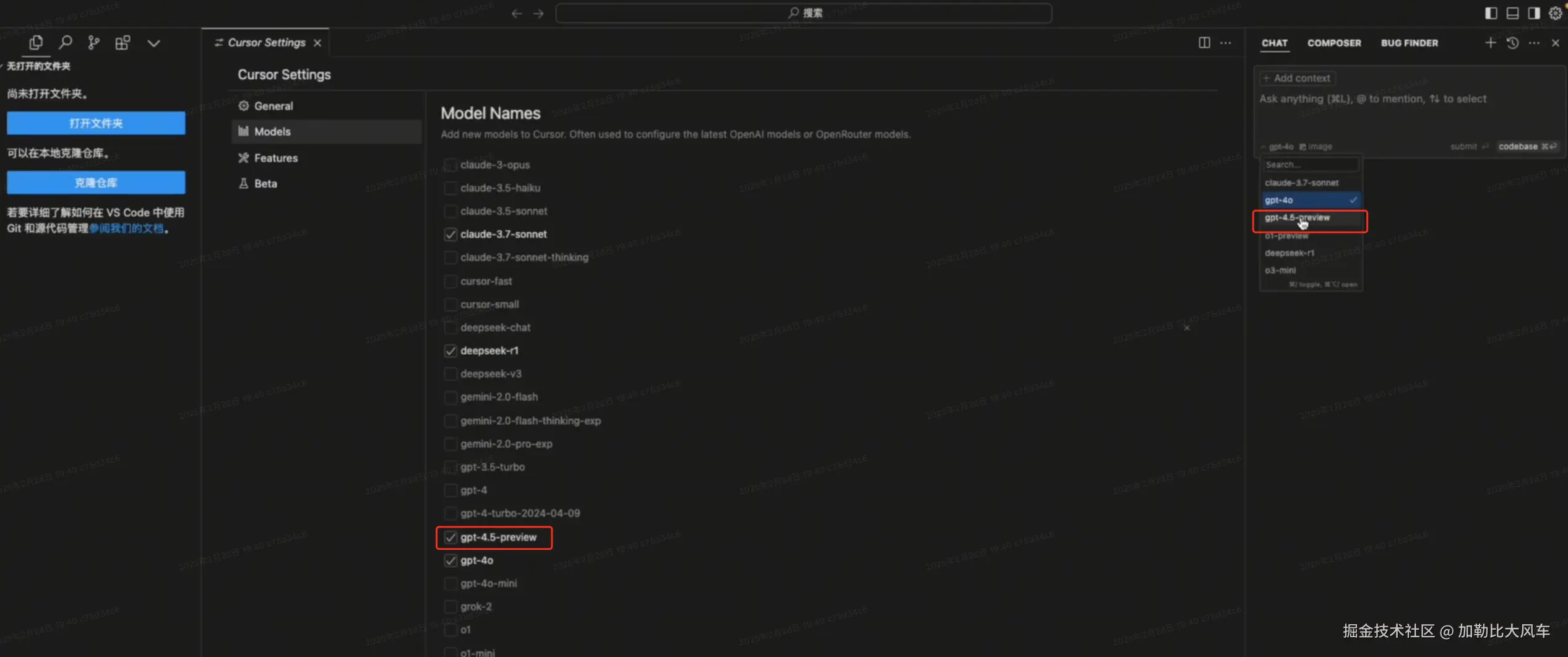Switch to the CHAT tab
Screen dimensions: 1568x657
click(1274, 43)
